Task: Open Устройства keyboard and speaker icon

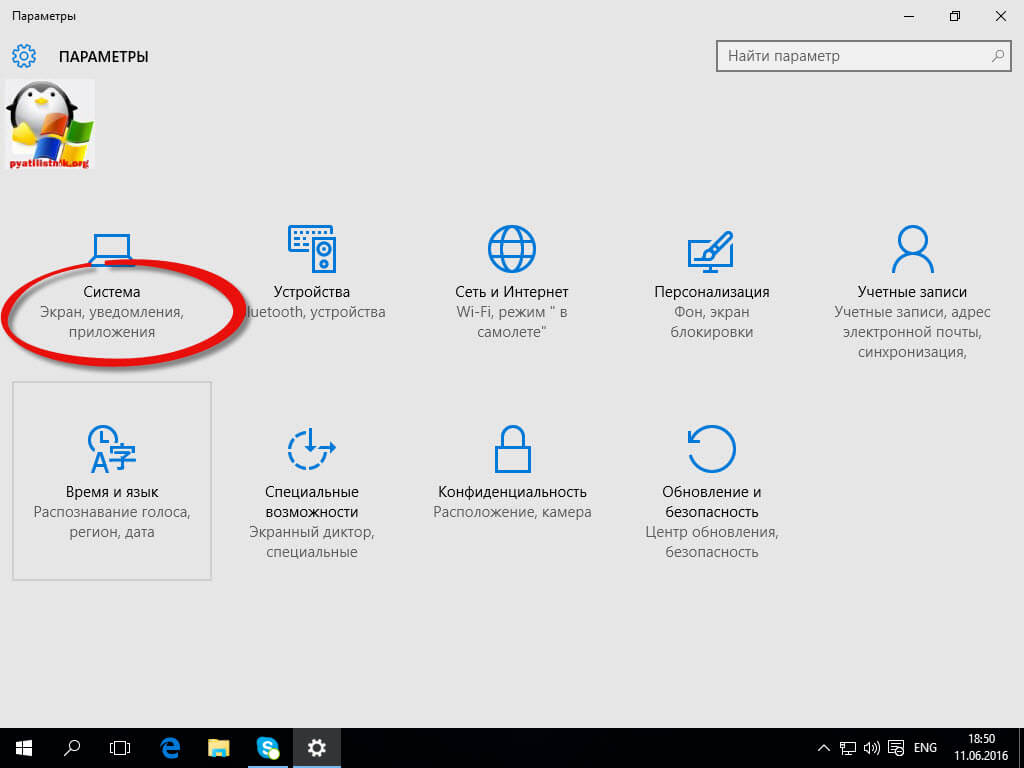Action: (312, 249)
